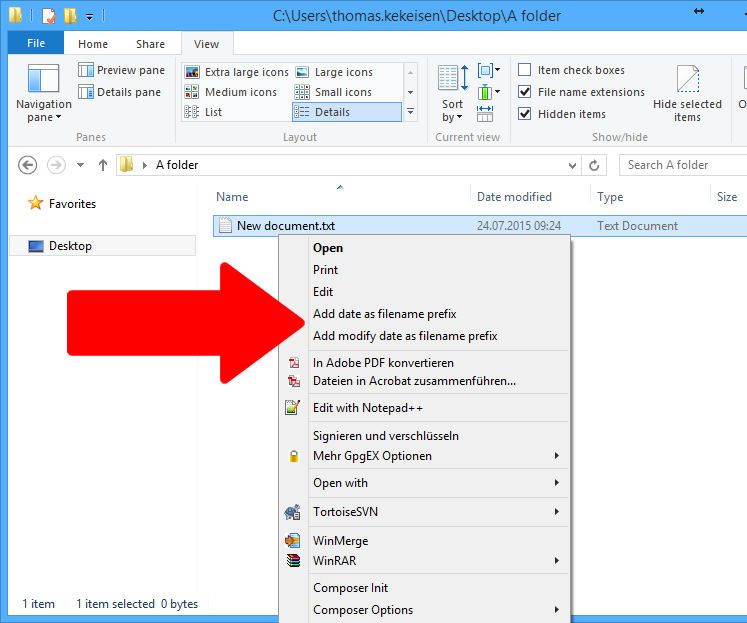747x623 pixels.
Task: Refresh the A folder view
Action: 594,165
